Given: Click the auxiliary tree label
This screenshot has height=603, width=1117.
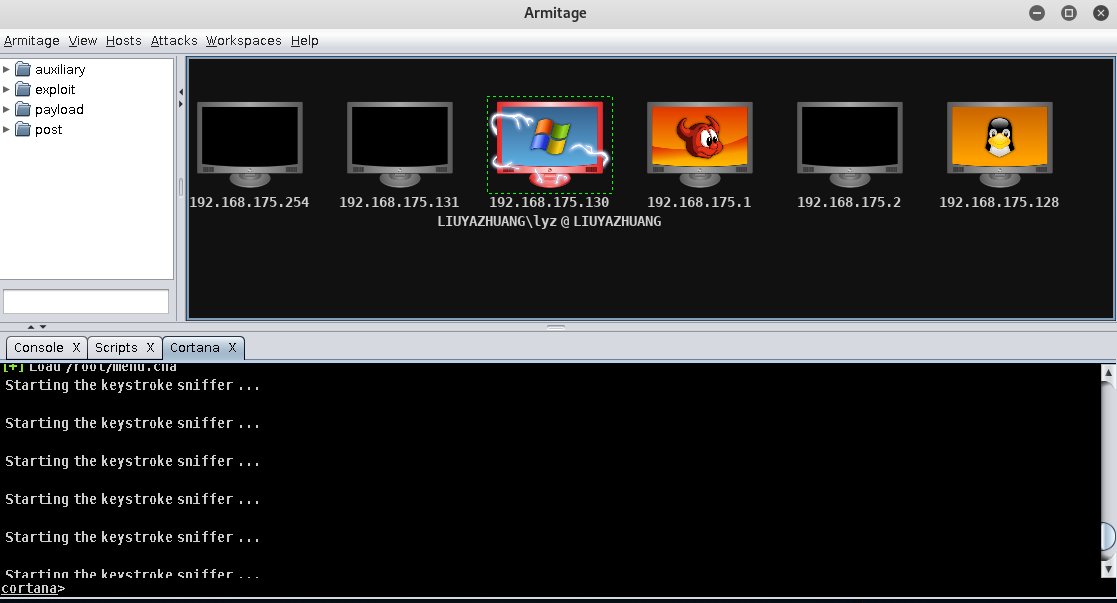Looking at the screenshot, I should click(x=60, y=69).
